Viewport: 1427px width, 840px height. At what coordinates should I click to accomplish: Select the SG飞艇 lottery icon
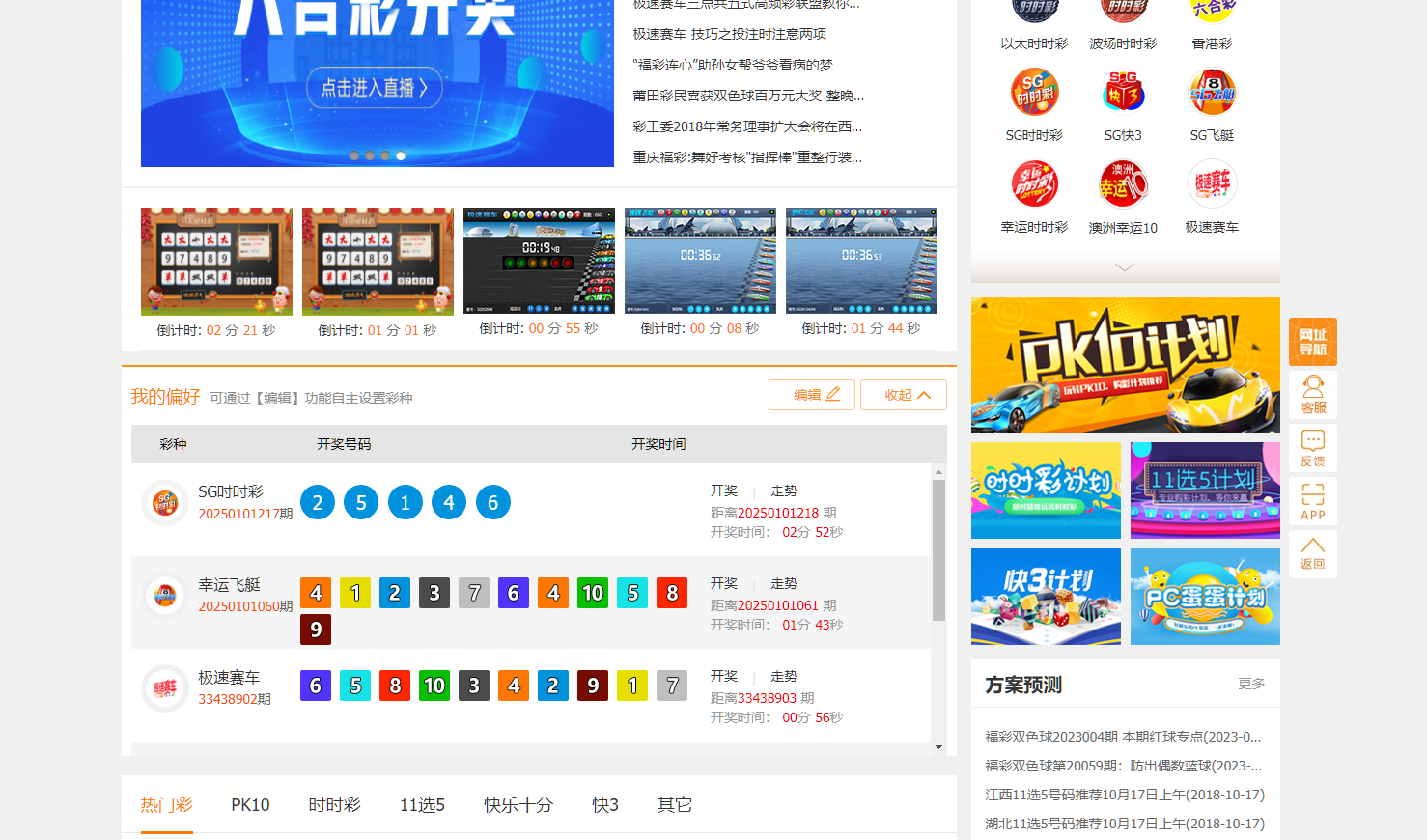[x=1212, y=92]
